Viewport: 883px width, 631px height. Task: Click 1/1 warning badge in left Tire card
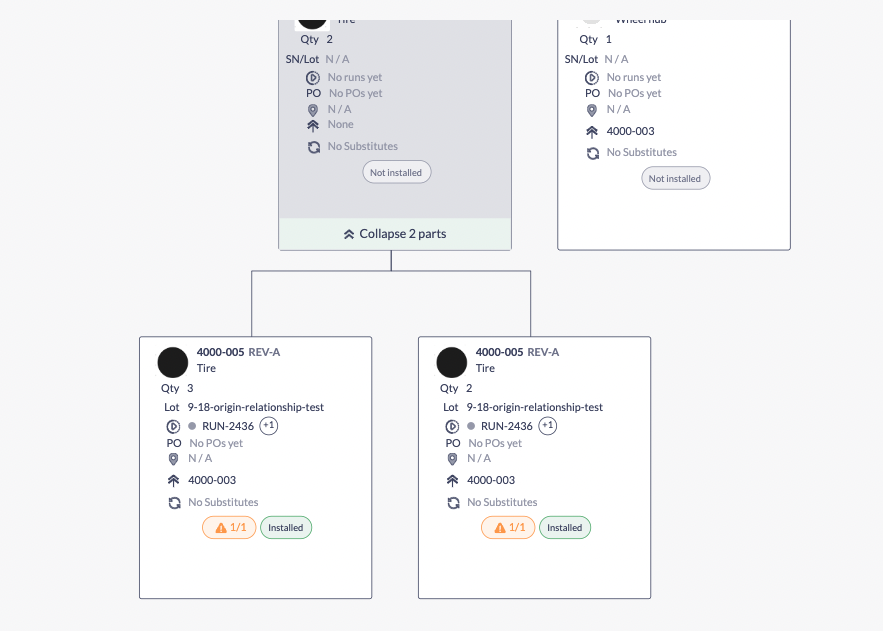(x=229, y=527)
